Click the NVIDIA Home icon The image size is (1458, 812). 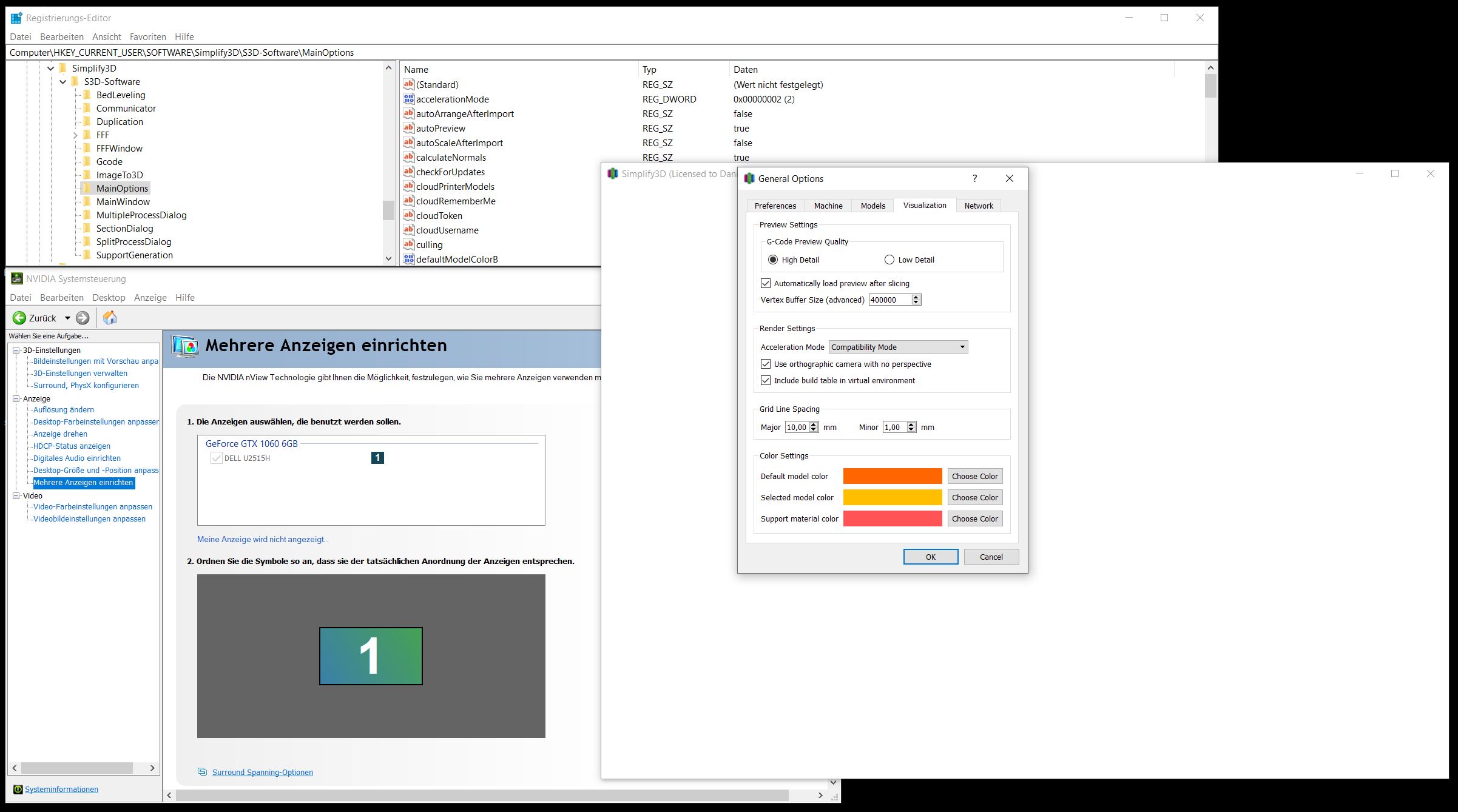tap(110, 317)
